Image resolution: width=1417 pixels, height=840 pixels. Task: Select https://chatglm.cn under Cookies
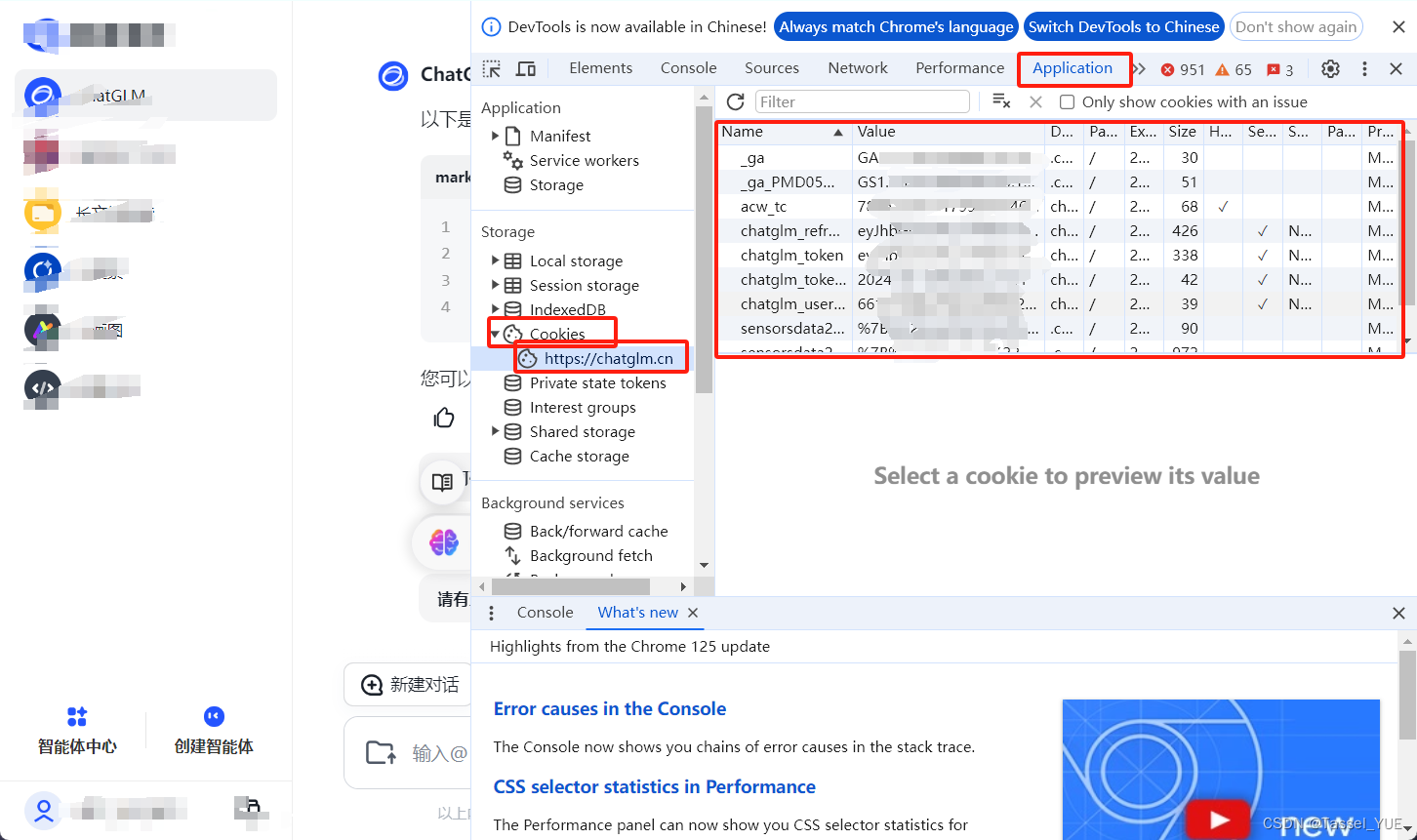coord(609,358)
